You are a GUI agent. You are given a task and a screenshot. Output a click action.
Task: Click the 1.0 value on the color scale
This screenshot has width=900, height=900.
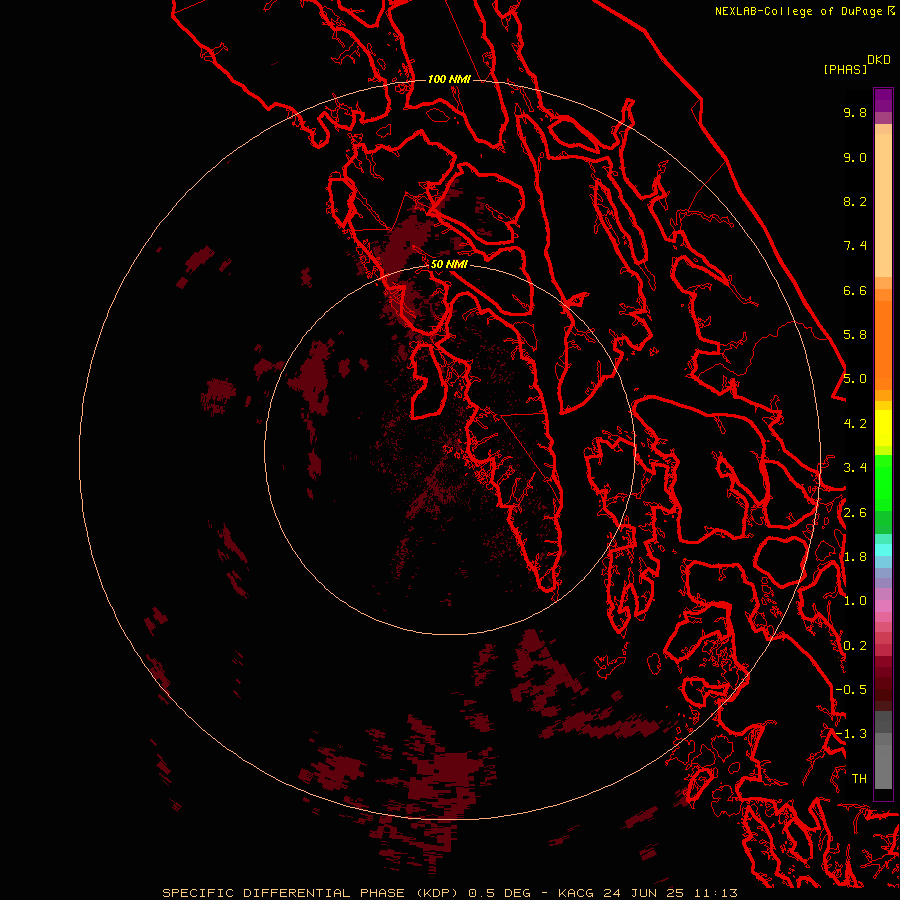855,601
